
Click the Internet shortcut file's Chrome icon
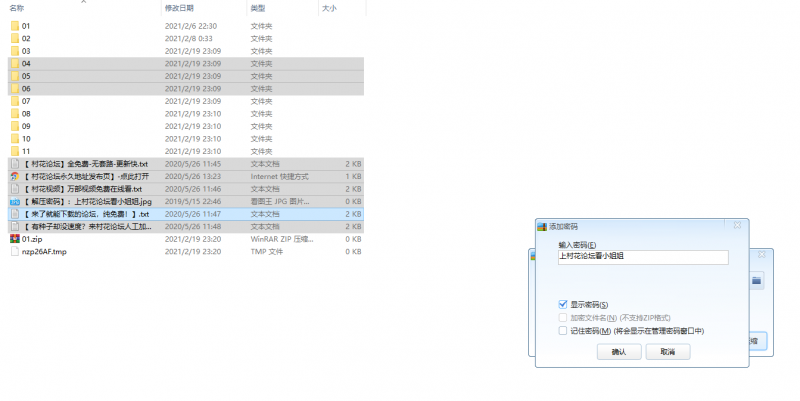[14, 176]
